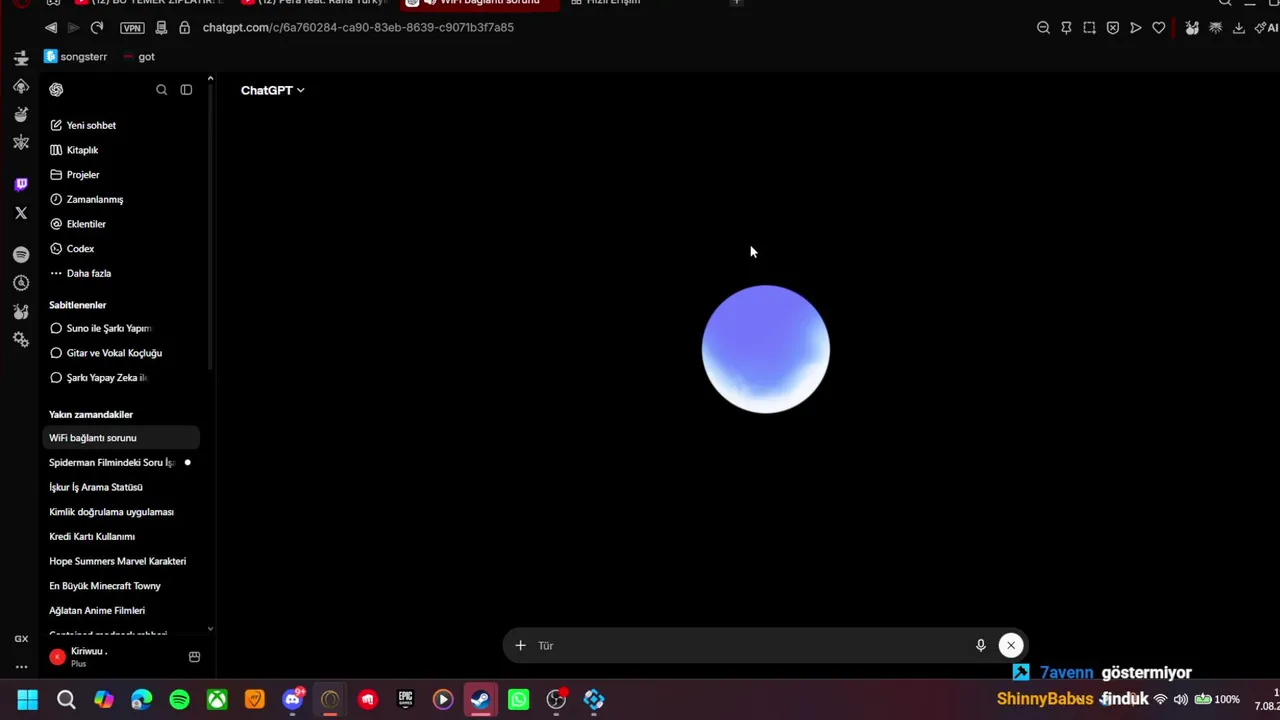
Task: Open the ad blocker shield icon
Action: 1113,28
